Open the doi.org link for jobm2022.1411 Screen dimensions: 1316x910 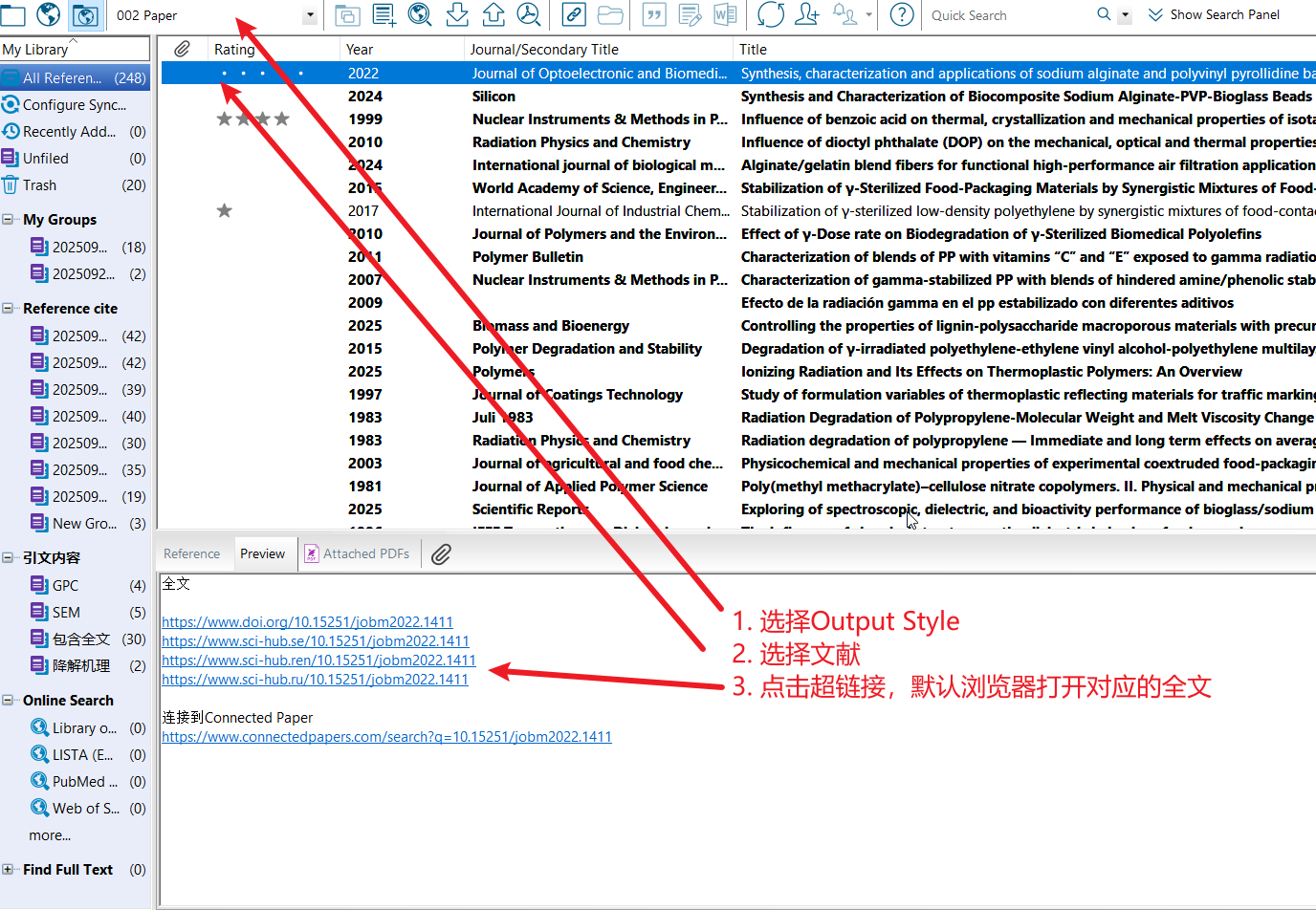click(x=307, y=622)
